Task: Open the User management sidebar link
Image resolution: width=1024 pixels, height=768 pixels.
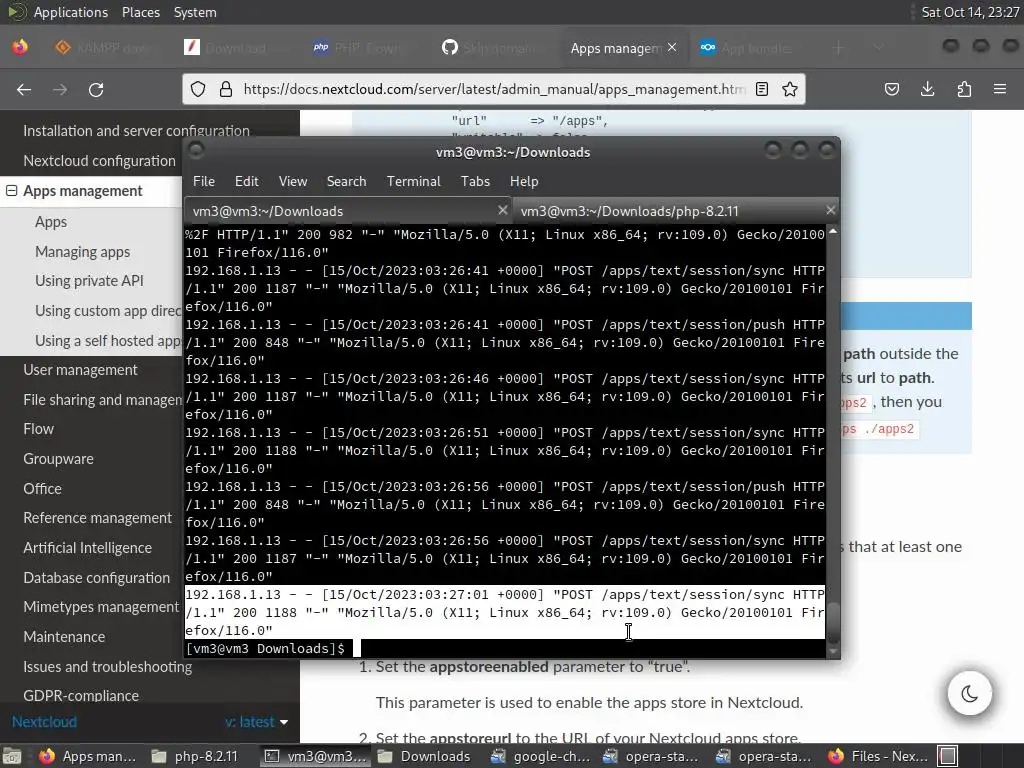Action: pyautogui.click(x=80, y=370)
